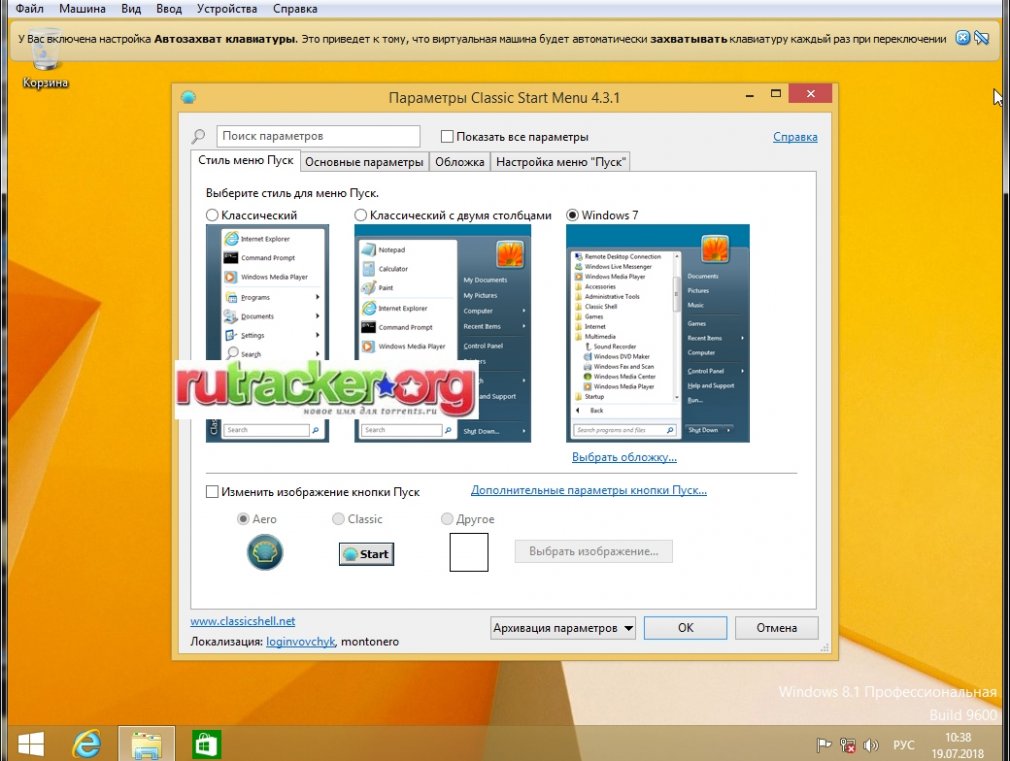This screenshot has height=761, width=1010.
Task: Click the РУС language indicator in the tray
Action: pyautogui.click(x=903, y=745)
